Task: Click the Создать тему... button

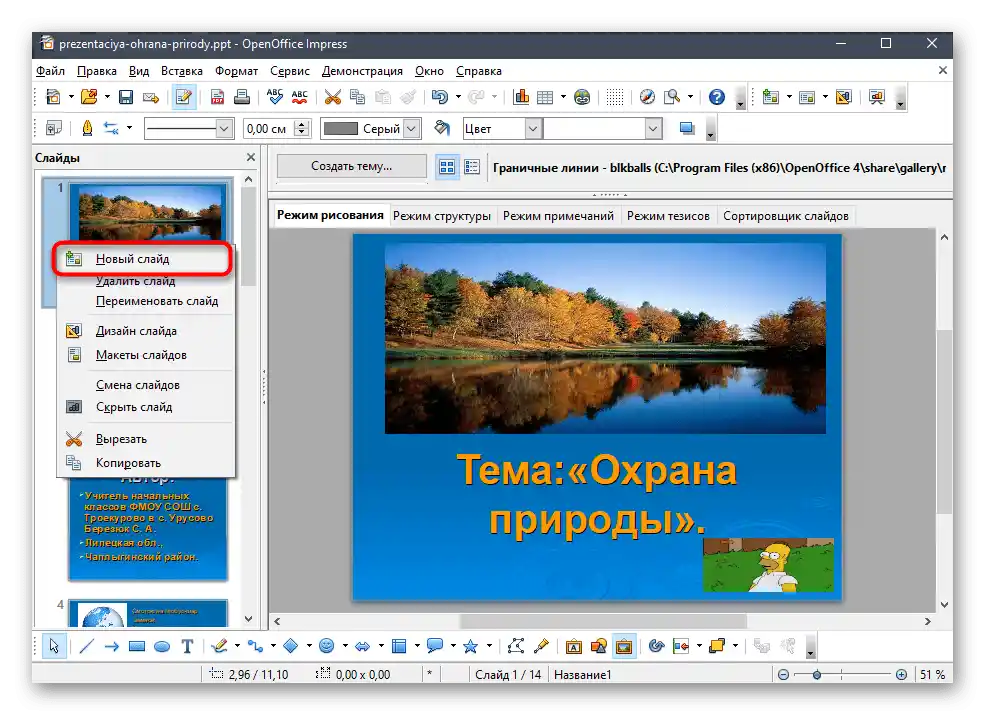Action: tap(351, 166)
